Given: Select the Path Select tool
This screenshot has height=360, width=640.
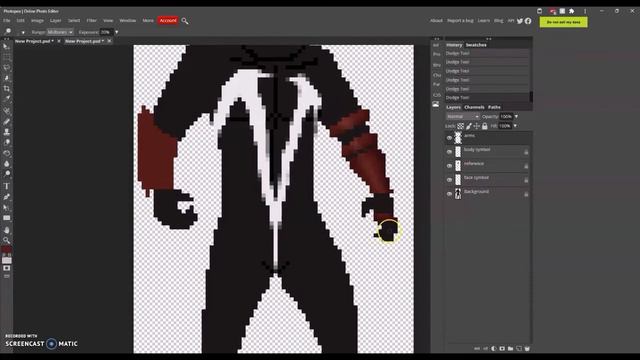Looking at the screenshot, I should point(7,207).
